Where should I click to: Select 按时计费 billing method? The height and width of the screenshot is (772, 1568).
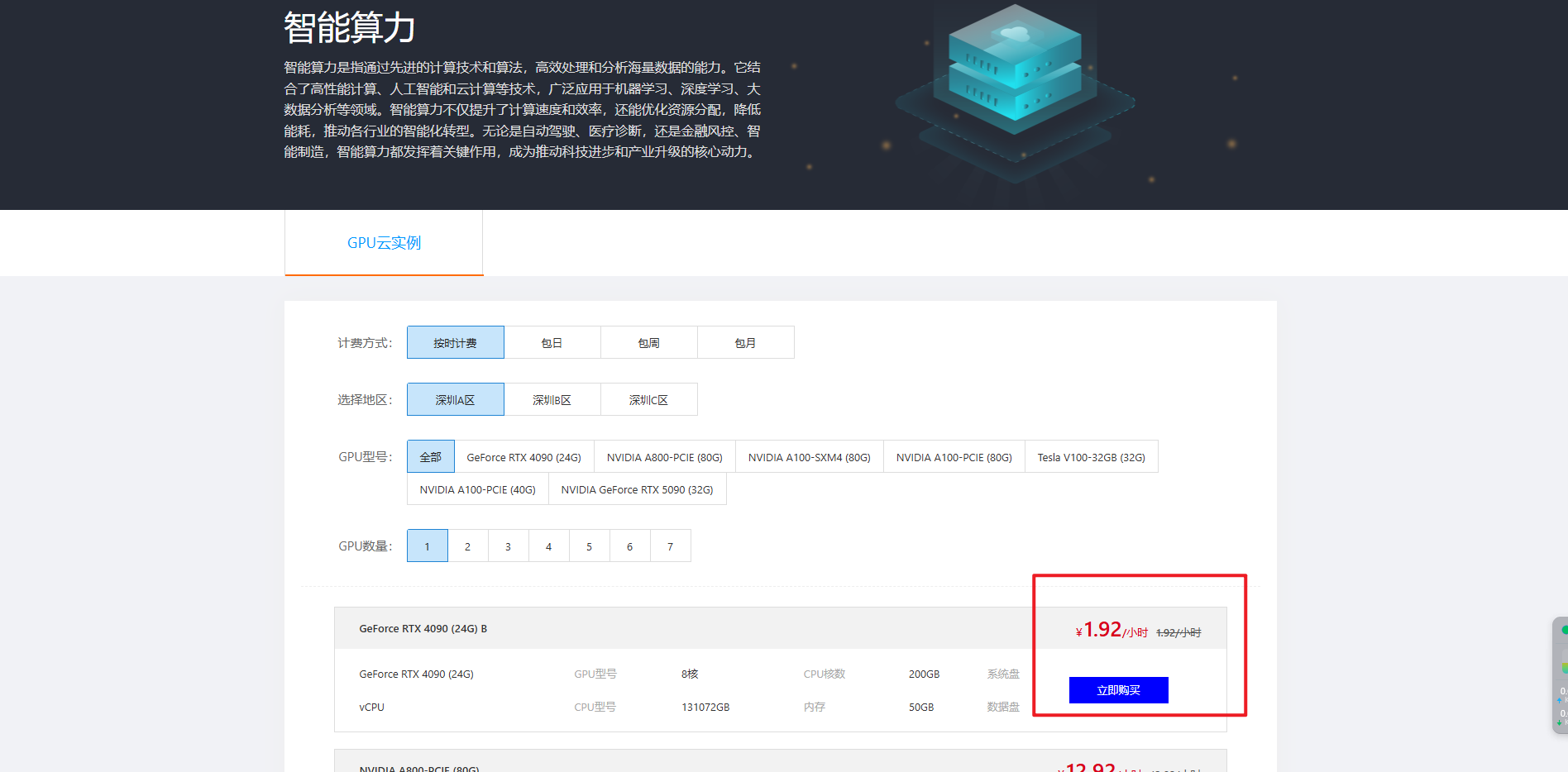(x=455, y=343)
